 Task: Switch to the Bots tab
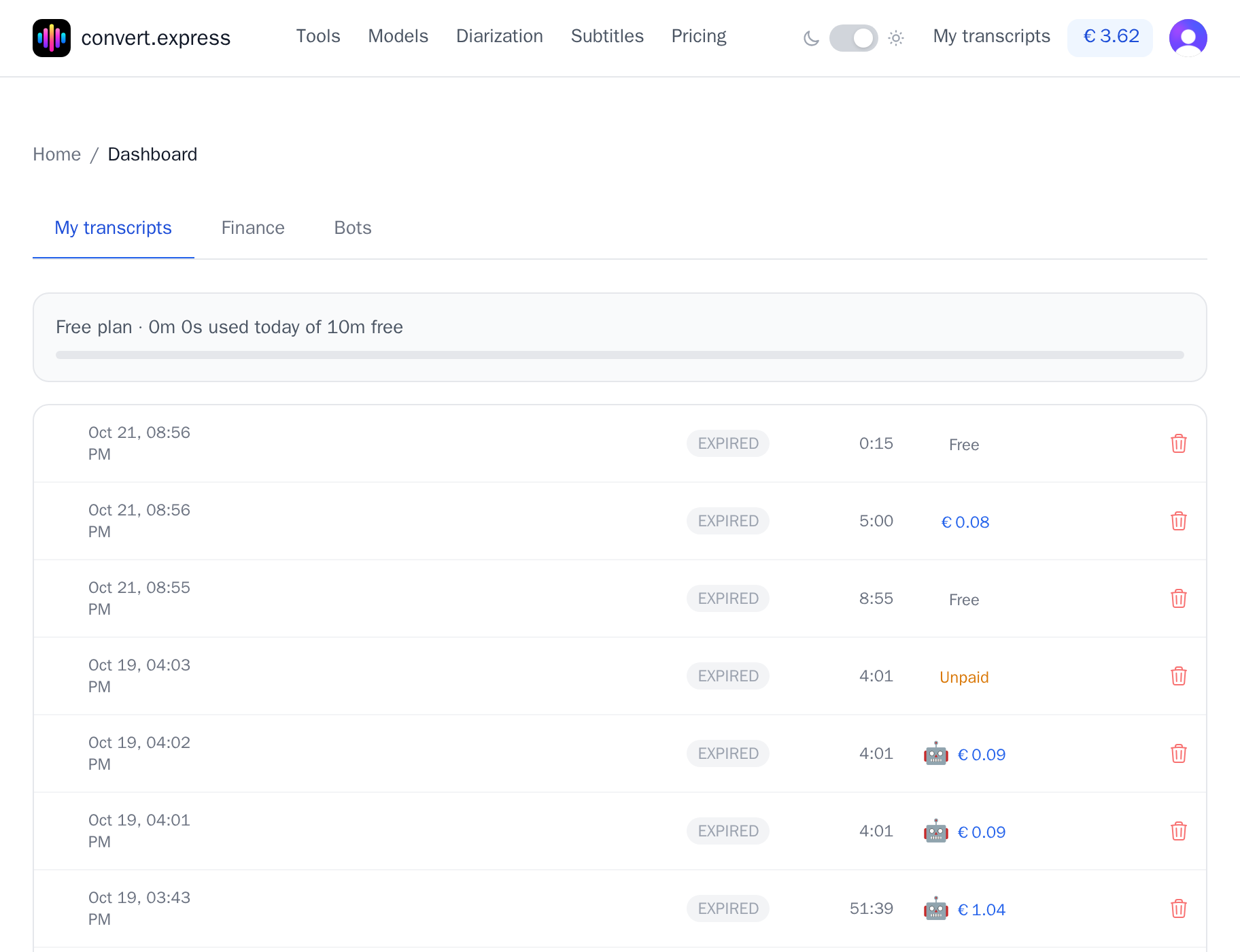[x=353, y=228]
